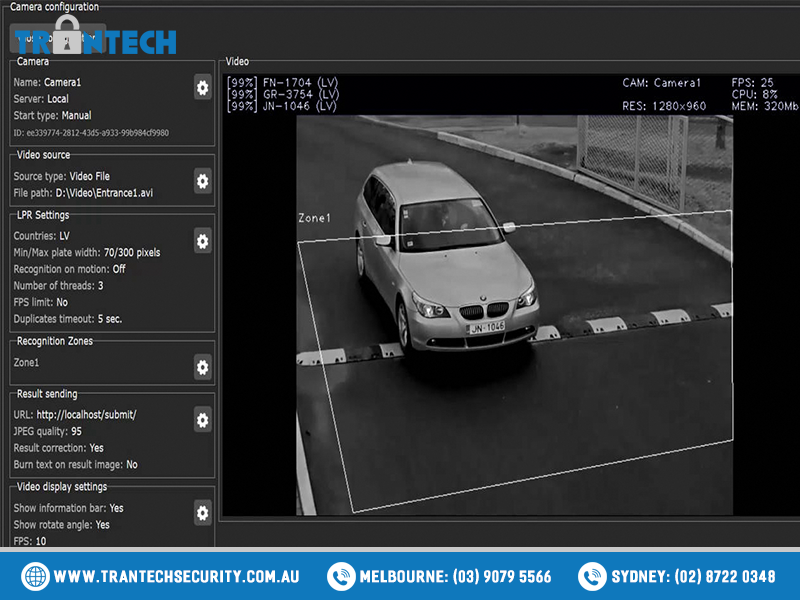
Task: Click CAM: Camera1 overlay text
Action: [661, 83]
